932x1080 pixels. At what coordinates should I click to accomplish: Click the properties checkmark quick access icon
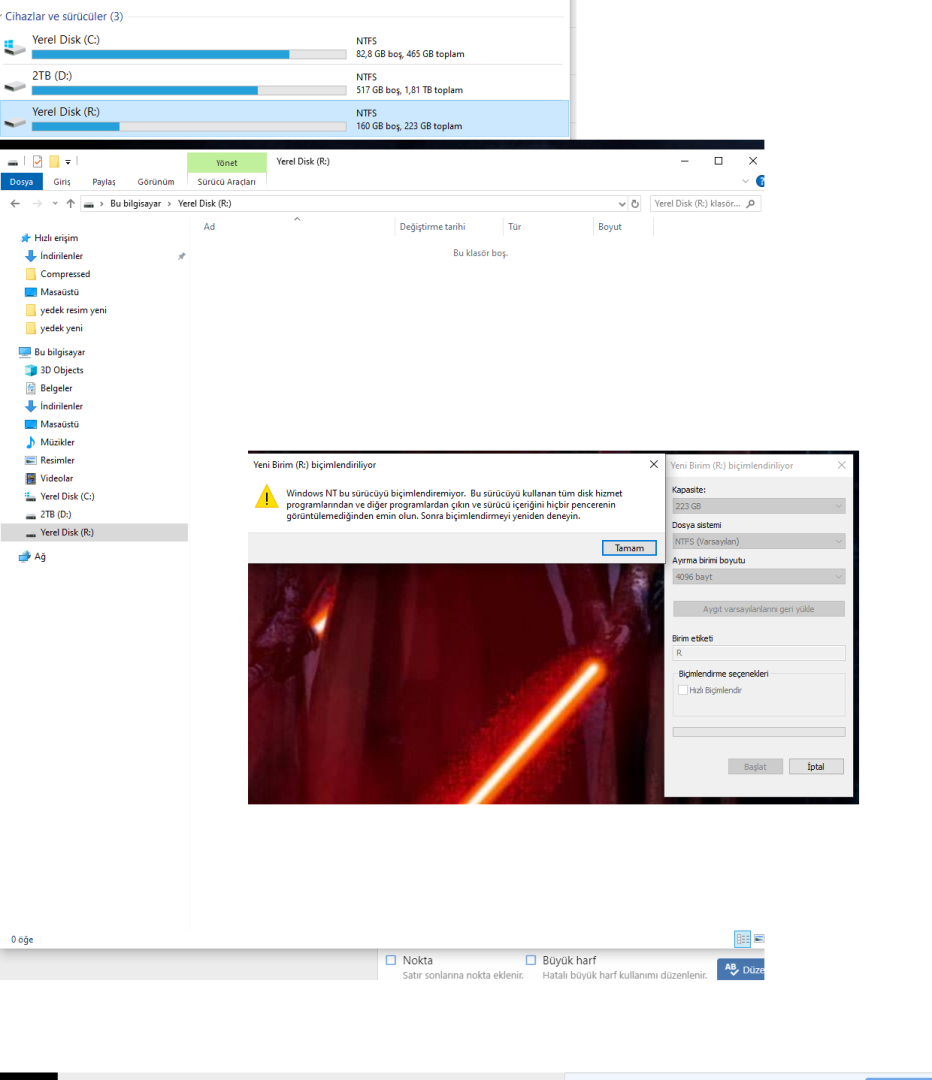click(37, 162)
